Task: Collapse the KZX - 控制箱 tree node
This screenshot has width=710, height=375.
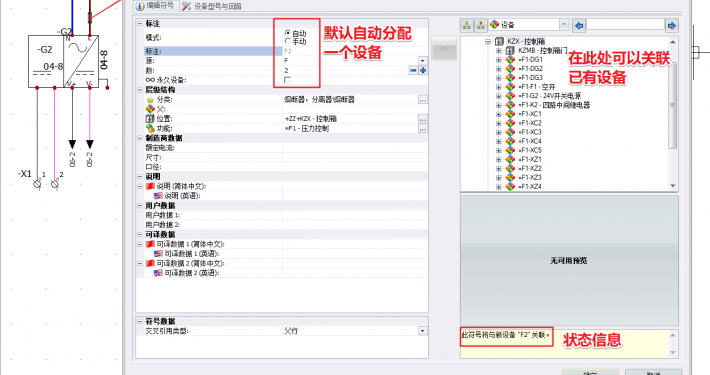Action: point(488,41)
